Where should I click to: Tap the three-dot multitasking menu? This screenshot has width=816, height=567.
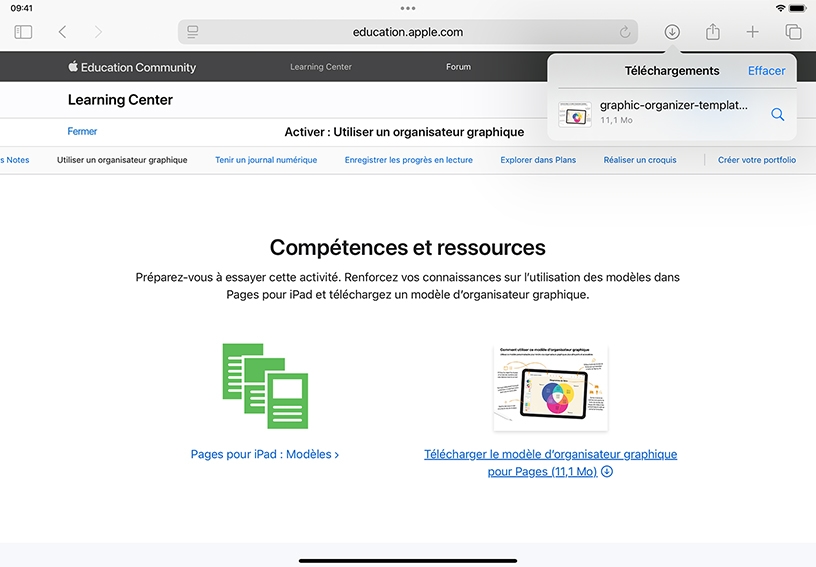click(408, 8)
